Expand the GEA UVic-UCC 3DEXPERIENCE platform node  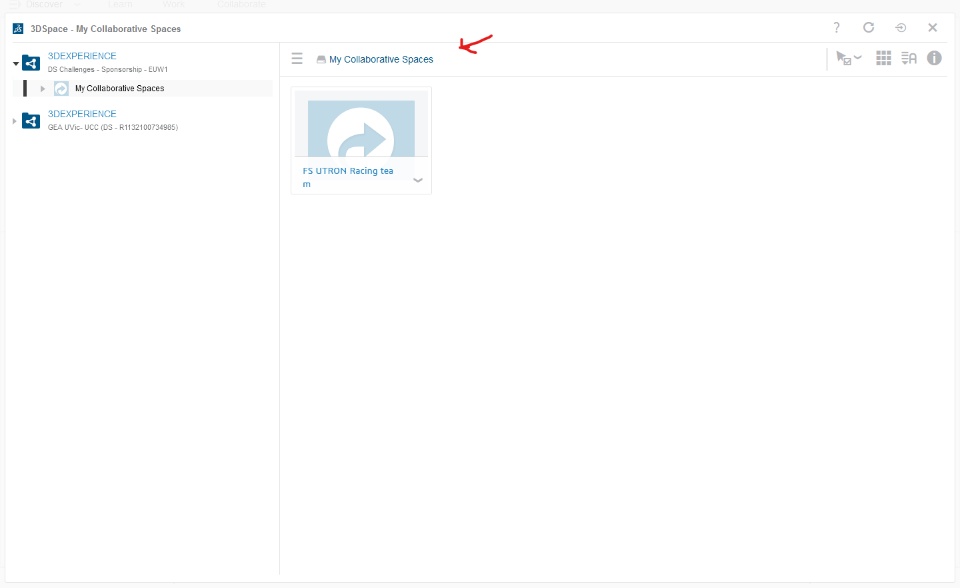(15, 121)
